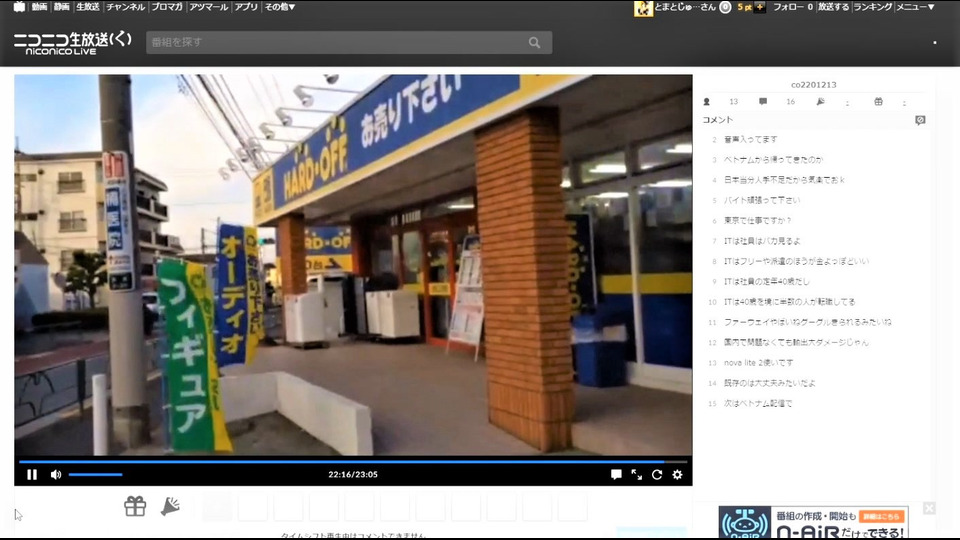Viewport: 960px width, 540px height.
Task: Open the フォロー link
Action: (x=792, y=7)
